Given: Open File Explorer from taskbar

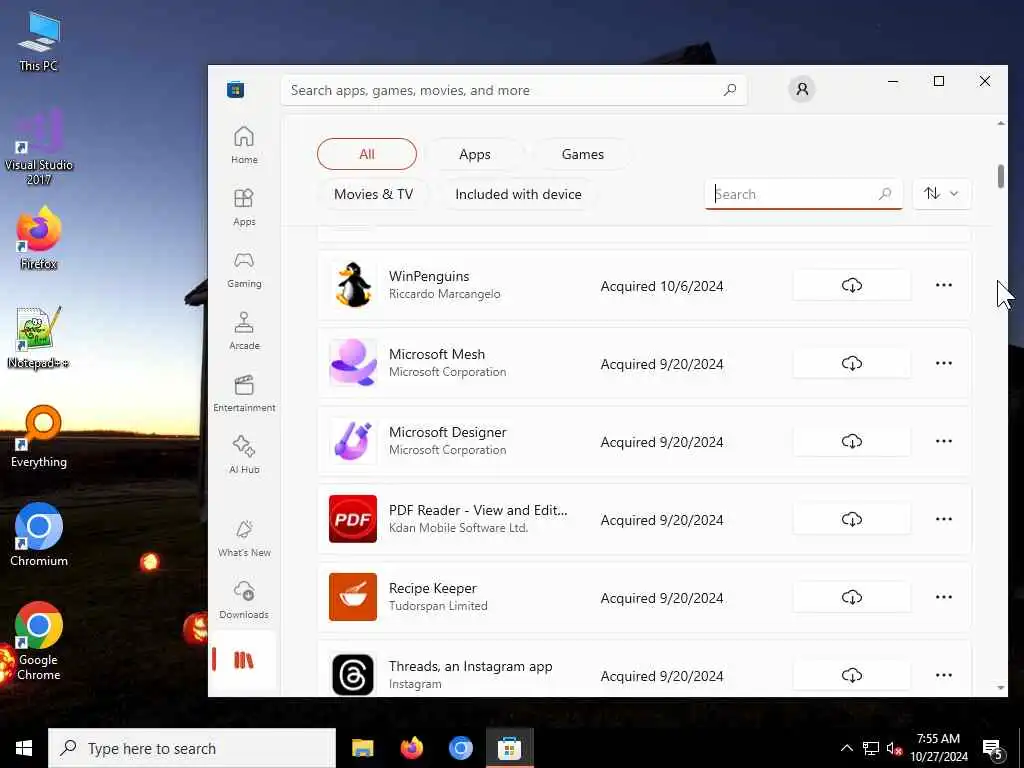Looking at the screenshot, I should pos(362,748).
